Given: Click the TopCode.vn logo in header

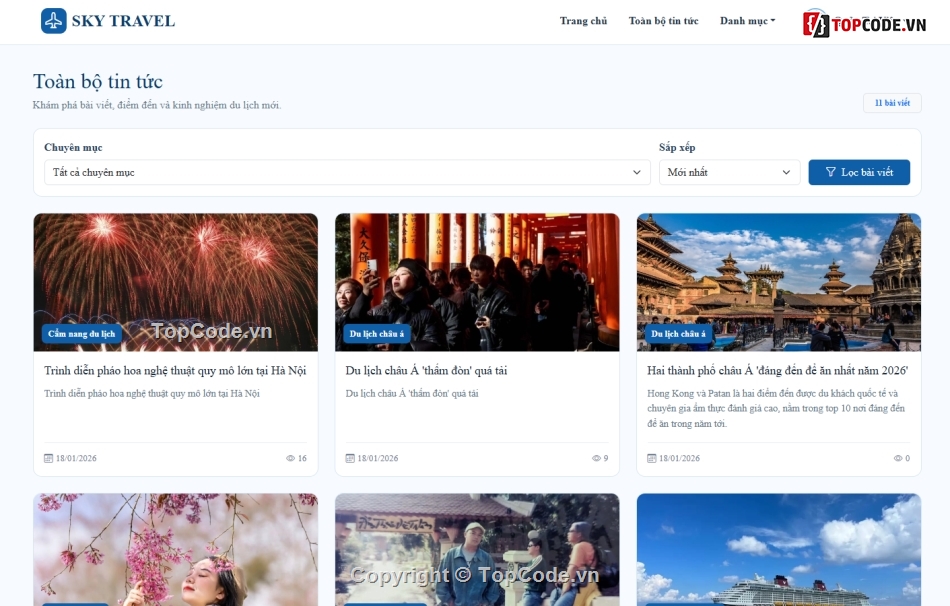Looking at the screenshot, I should point(865,24).
